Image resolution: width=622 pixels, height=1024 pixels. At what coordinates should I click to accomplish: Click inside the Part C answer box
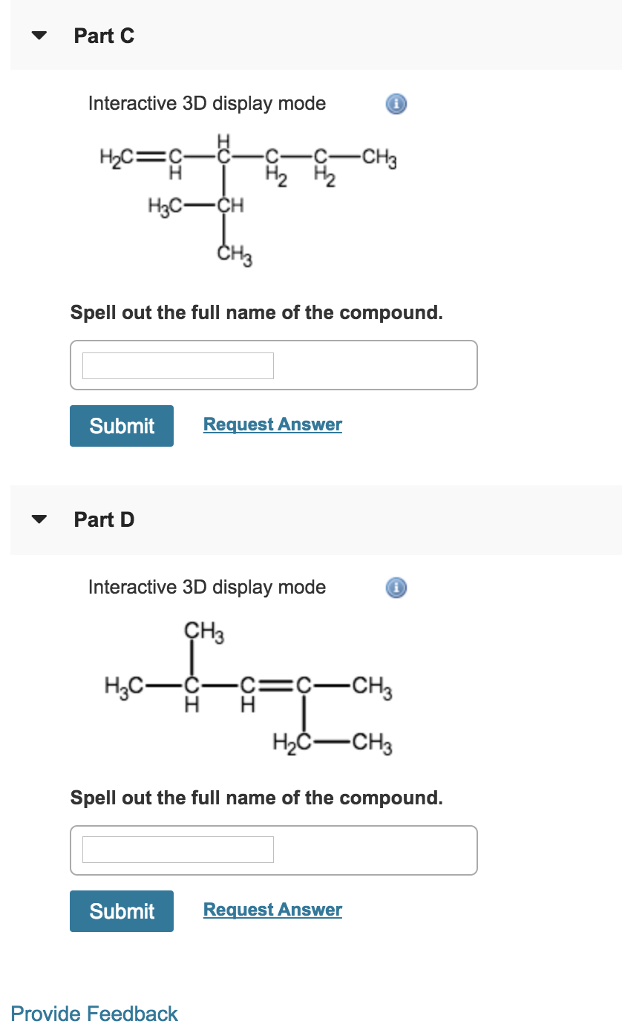[x=176, y=364]
